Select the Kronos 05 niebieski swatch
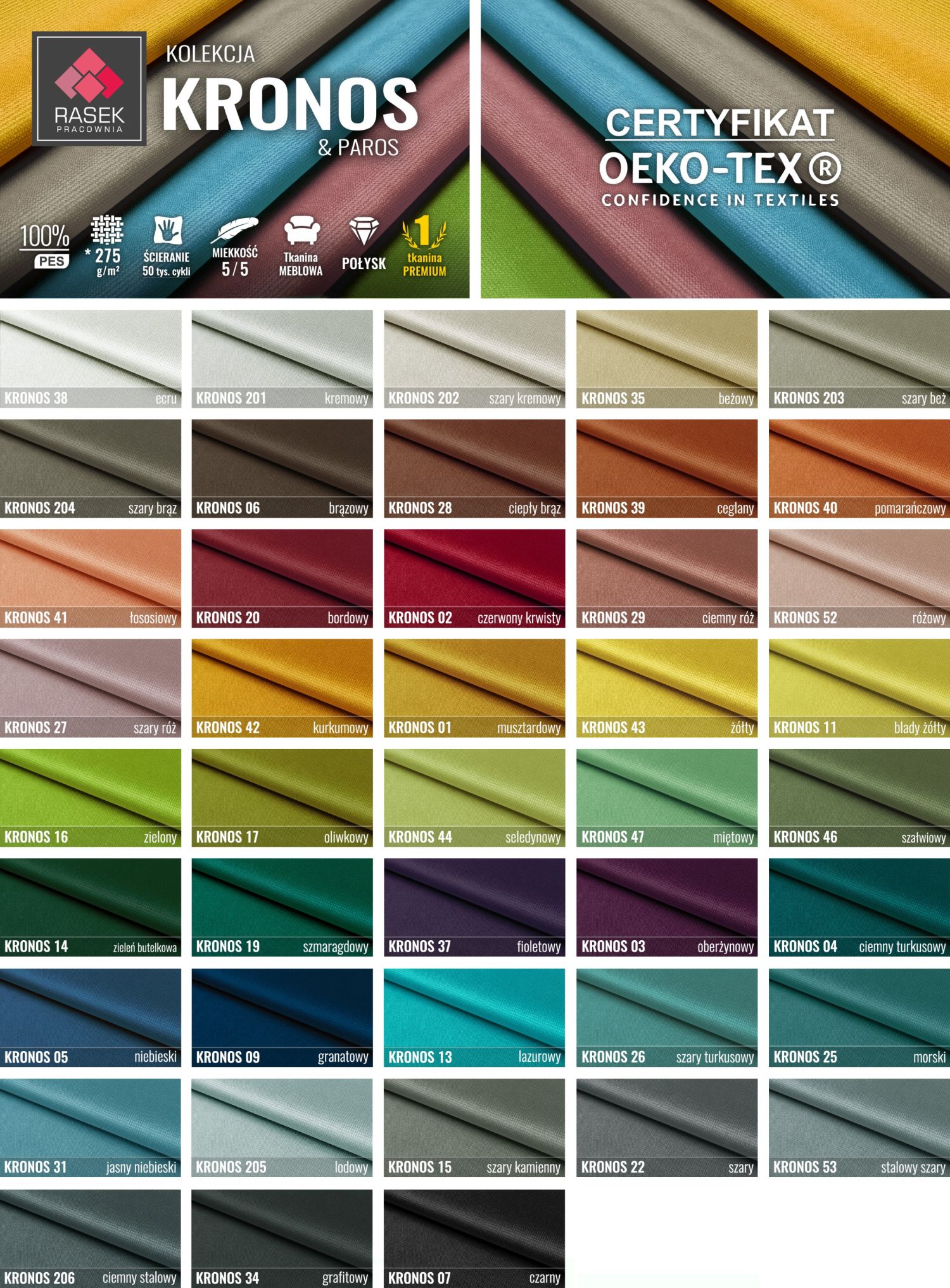Image resolution: width=950 pixels, height=1288 pixels. coord(91,1017)
